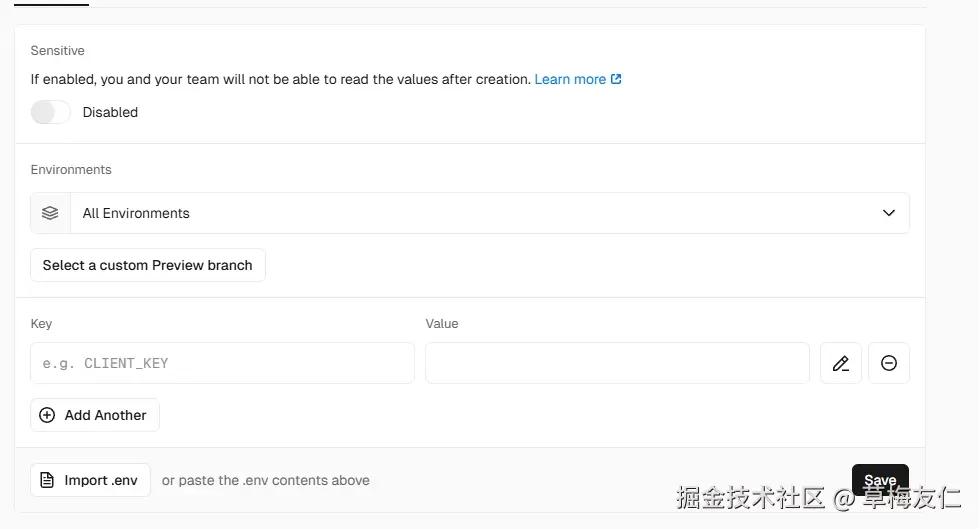Click the layers icon in the Environments selector
The height and width of the screenshot is (529, 979).
coord(50,213)
